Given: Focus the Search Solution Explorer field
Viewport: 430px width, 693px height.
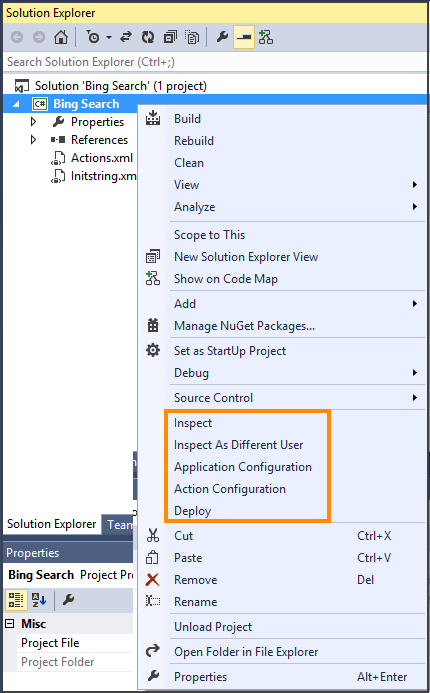Looking at the screenshot, I should 215,62.
